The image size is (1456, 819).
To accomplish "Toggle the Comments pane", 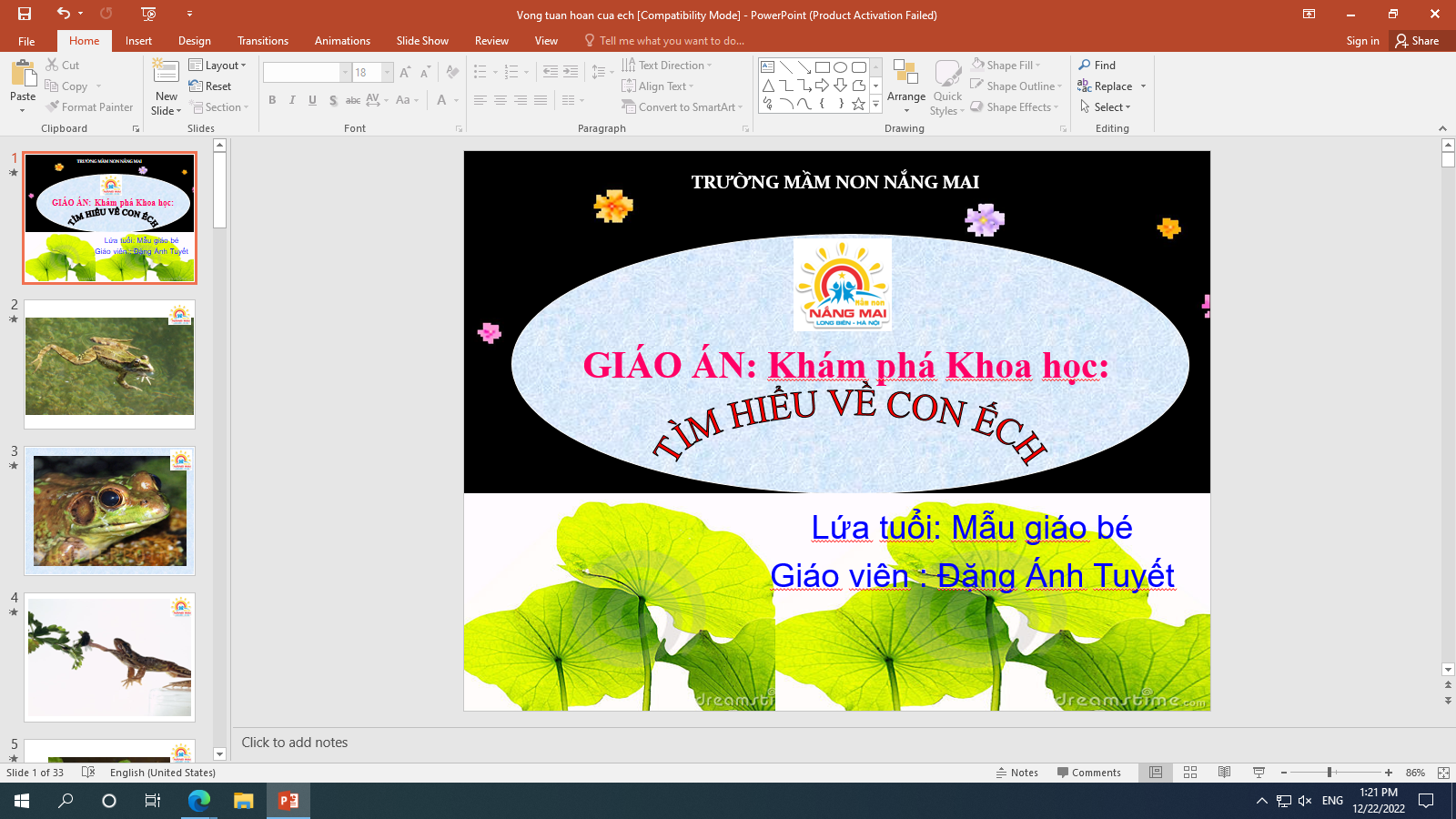I will [x=1088, y=773].
